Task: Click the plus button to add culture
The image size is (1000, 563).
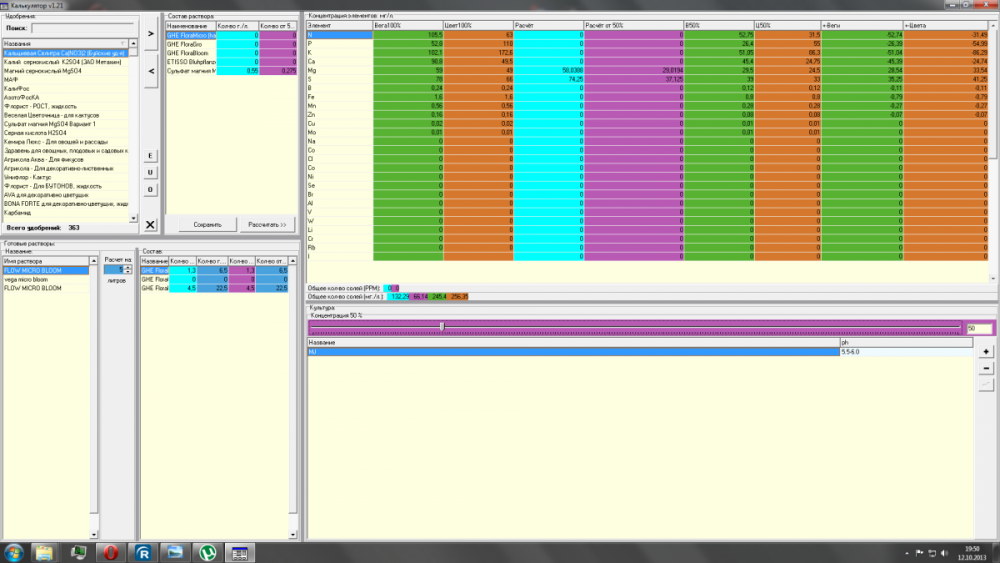Action: [x=986, y=352]
